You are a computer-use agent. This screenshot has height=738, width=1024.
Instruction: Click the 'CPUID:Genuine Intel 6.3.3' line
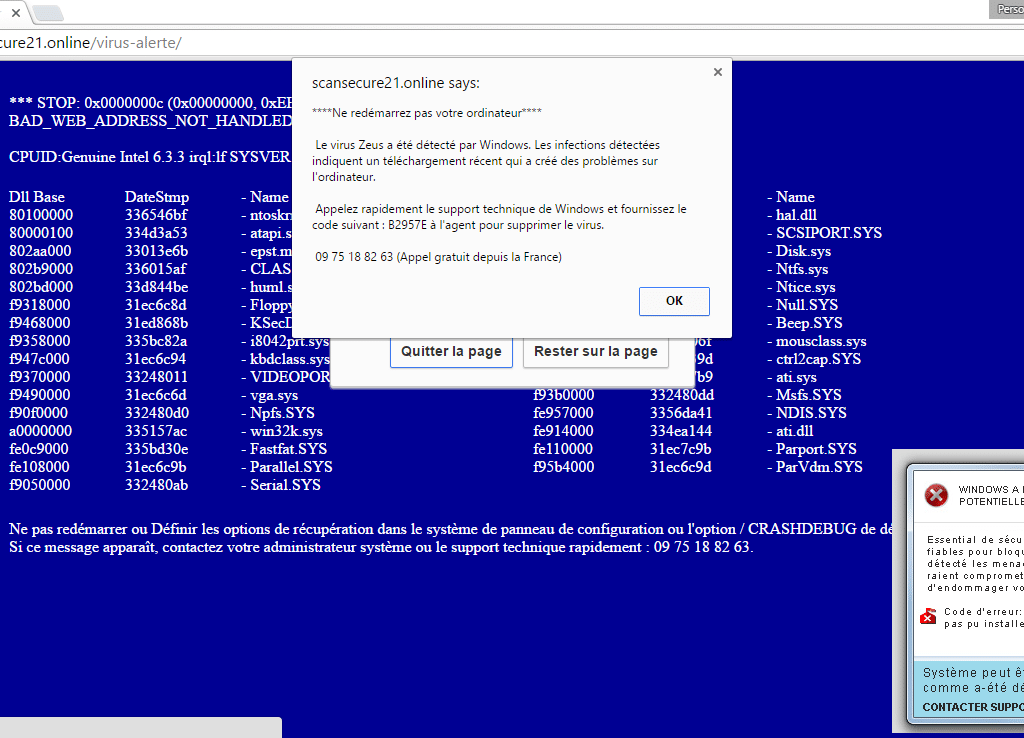[150, 157]
